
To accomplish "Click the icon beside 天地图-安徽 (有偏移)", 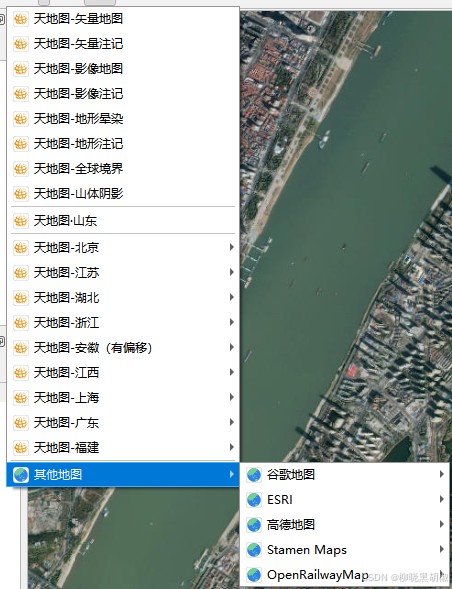I will click(x=21, y=348).
